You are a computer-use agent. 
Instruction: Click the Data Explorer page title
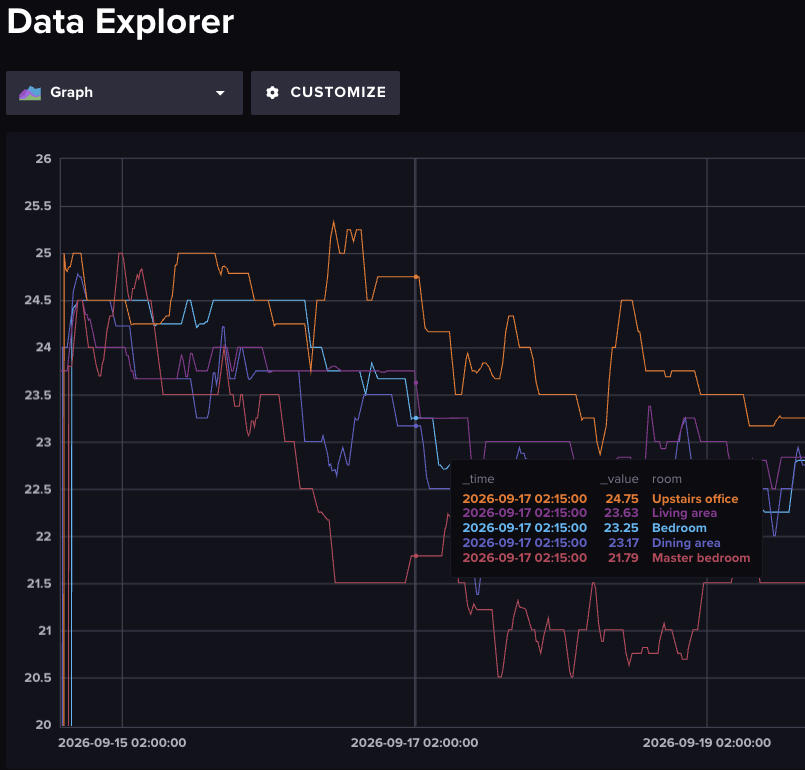click(x=121, y=22)
